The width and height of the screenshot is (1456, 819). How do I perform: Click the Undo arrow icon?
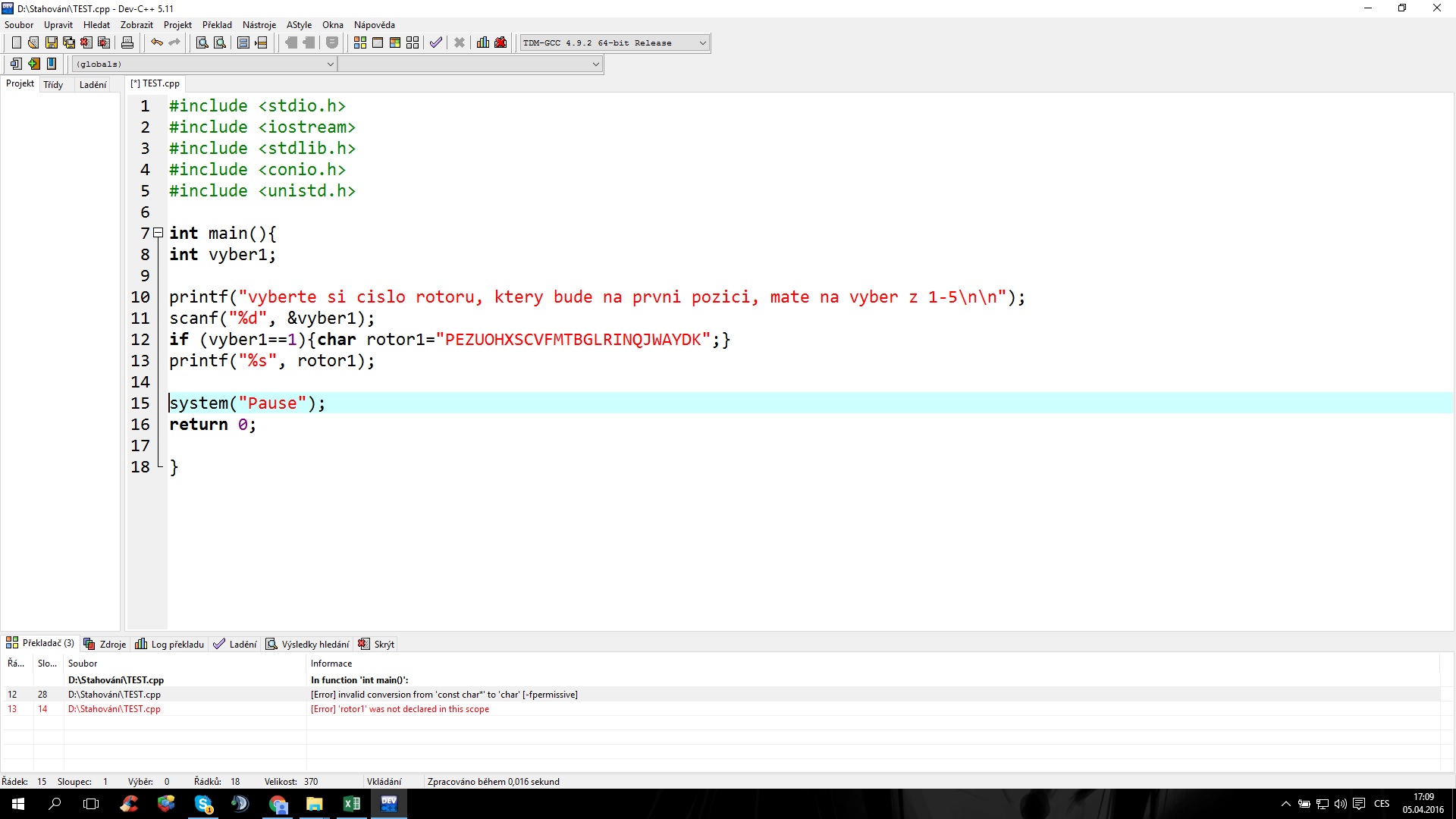click(x=156, y=42)
